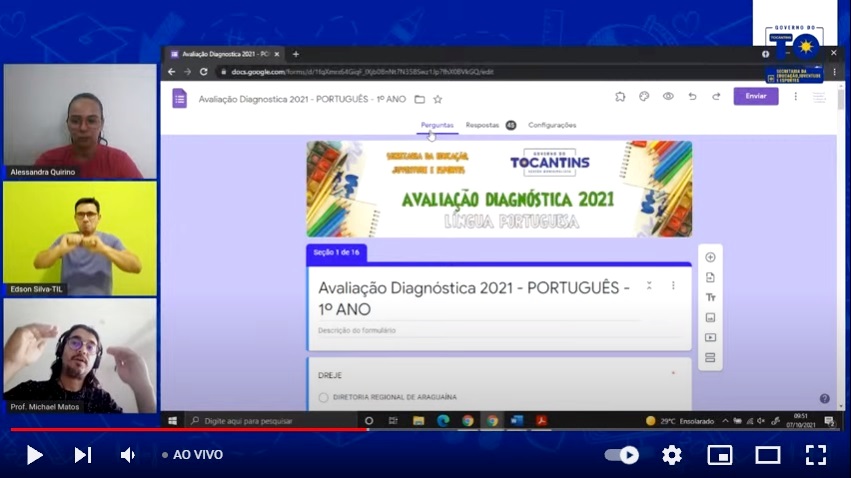This screenshot has height=478, width=851.
Task: Mute the video with the speaker icon
Action: coord(128,455)
